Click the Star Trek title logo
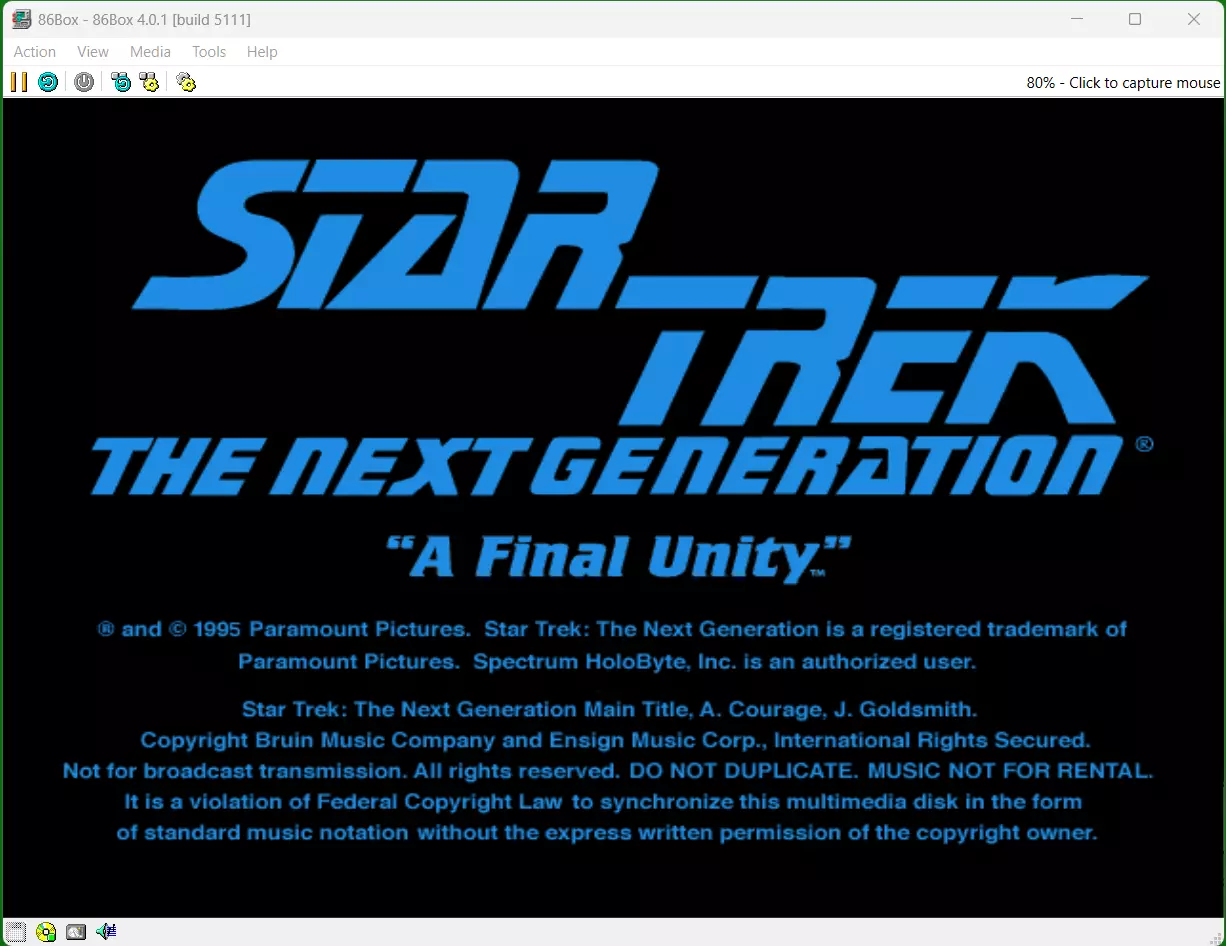 (x=640, y=290)
